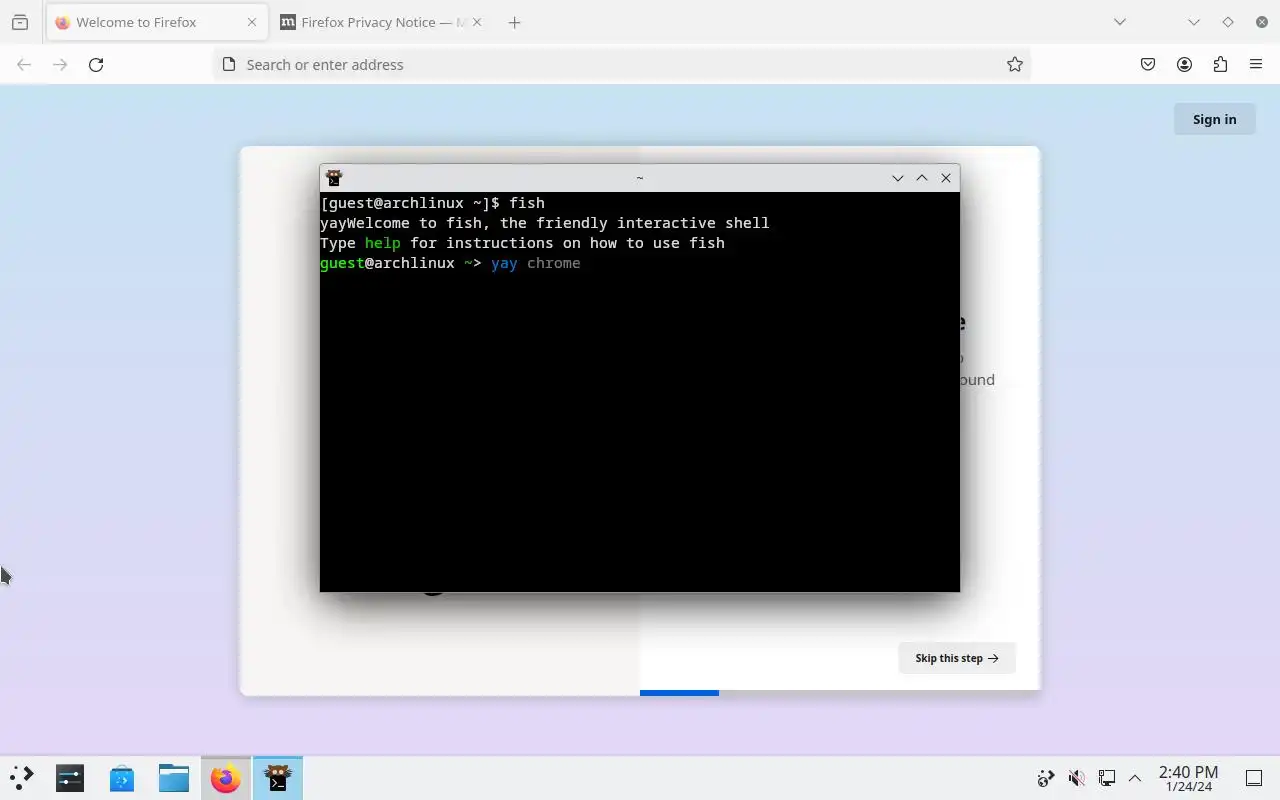The width and height of the screenshot is (1280, 800).
Task: Reload the current page
Action: [x=96, y=64]
